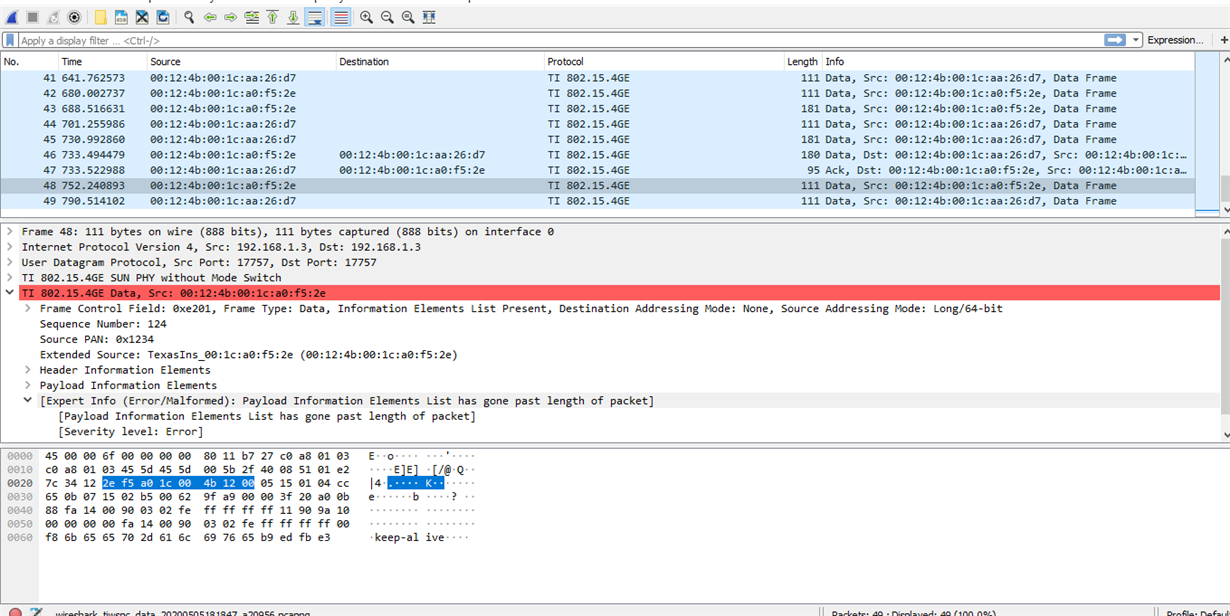Select packet 46 at time 733.494479
Image resolution: width=1230 pixels, height=616 pixels.
click(597, 155)
